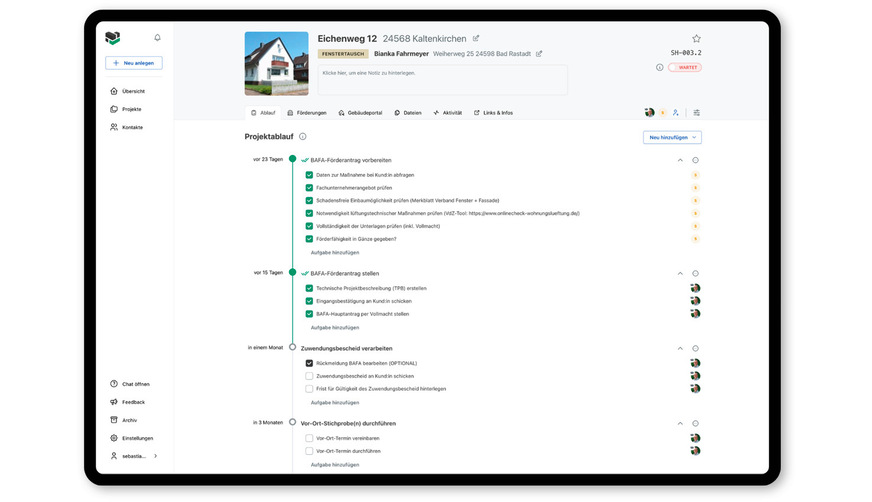
Task: Uncheck Rückmeldung BAFA bearbeiten (OPTIONAL)
Action: (309, 363)
